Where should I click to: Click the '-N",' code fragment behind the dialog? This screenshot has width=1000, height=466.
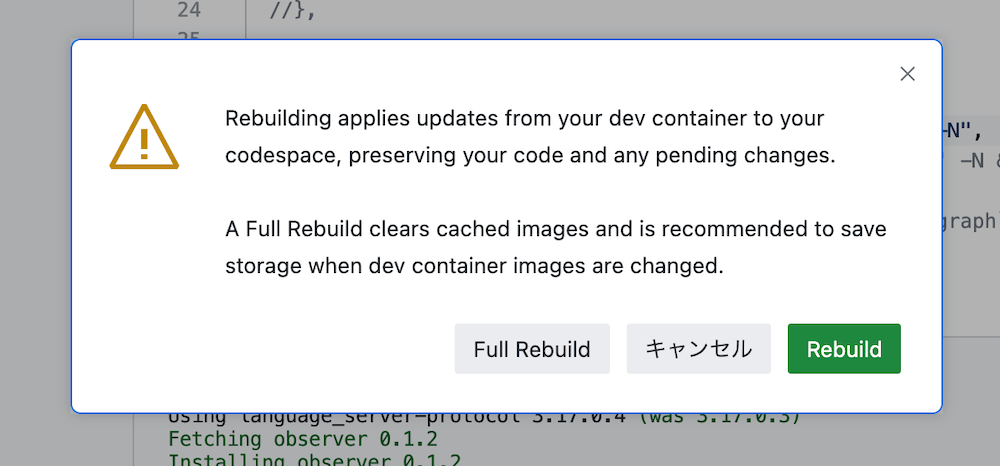963,132
